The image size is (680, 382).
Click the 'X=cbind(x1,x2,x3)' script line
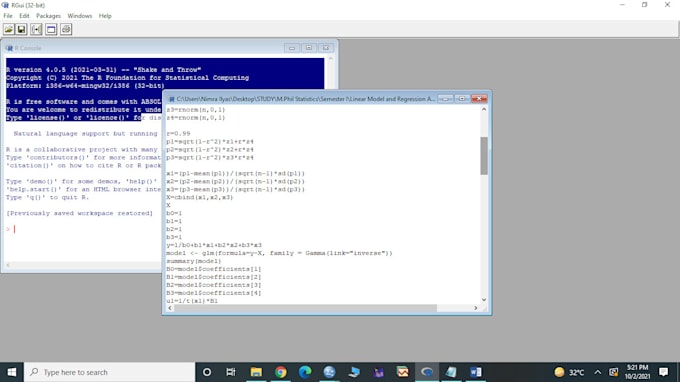click(199, 197)
